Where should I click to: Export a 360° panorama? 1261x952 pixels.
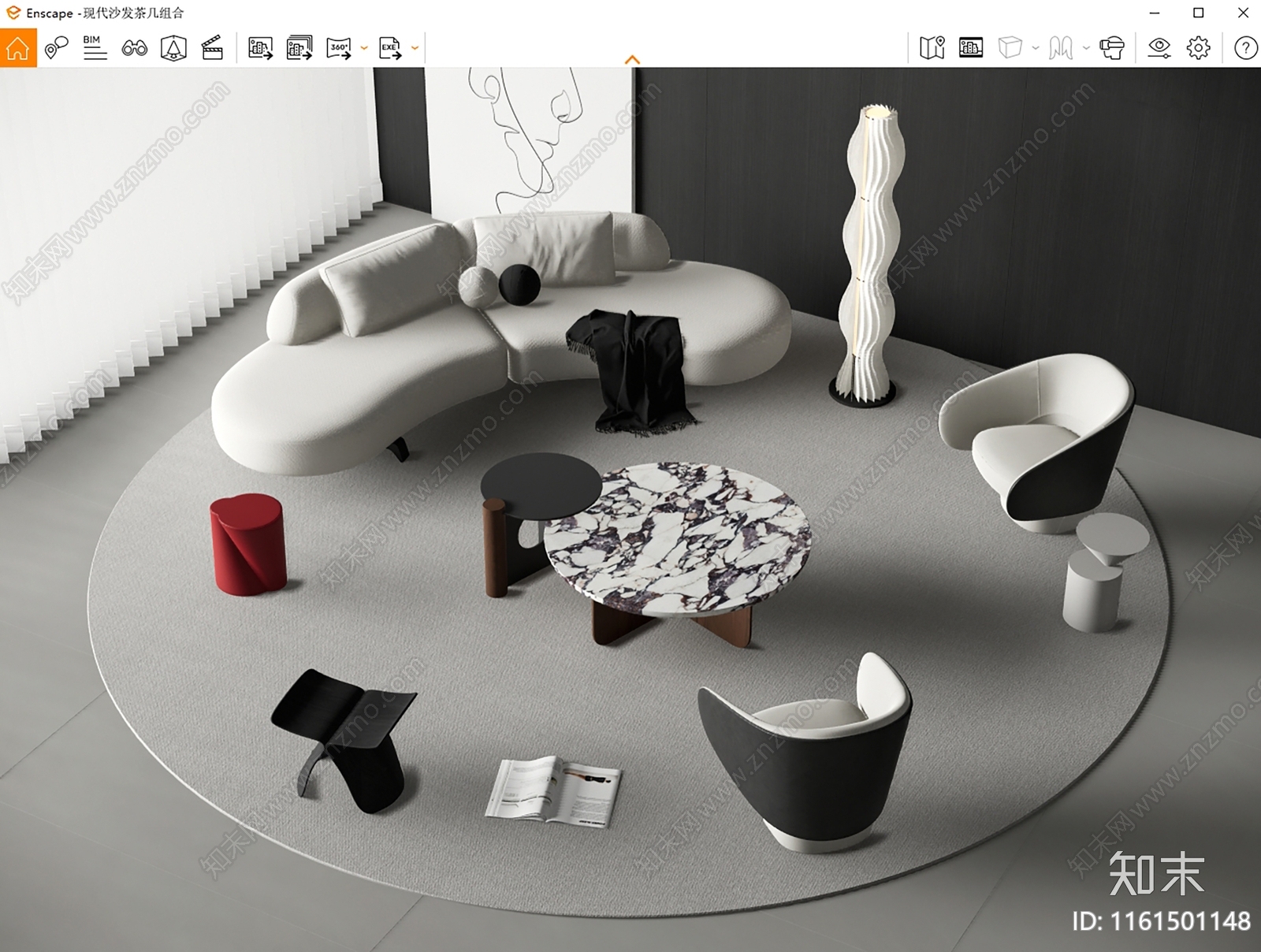pyautogui.click(x=339, y=48)
